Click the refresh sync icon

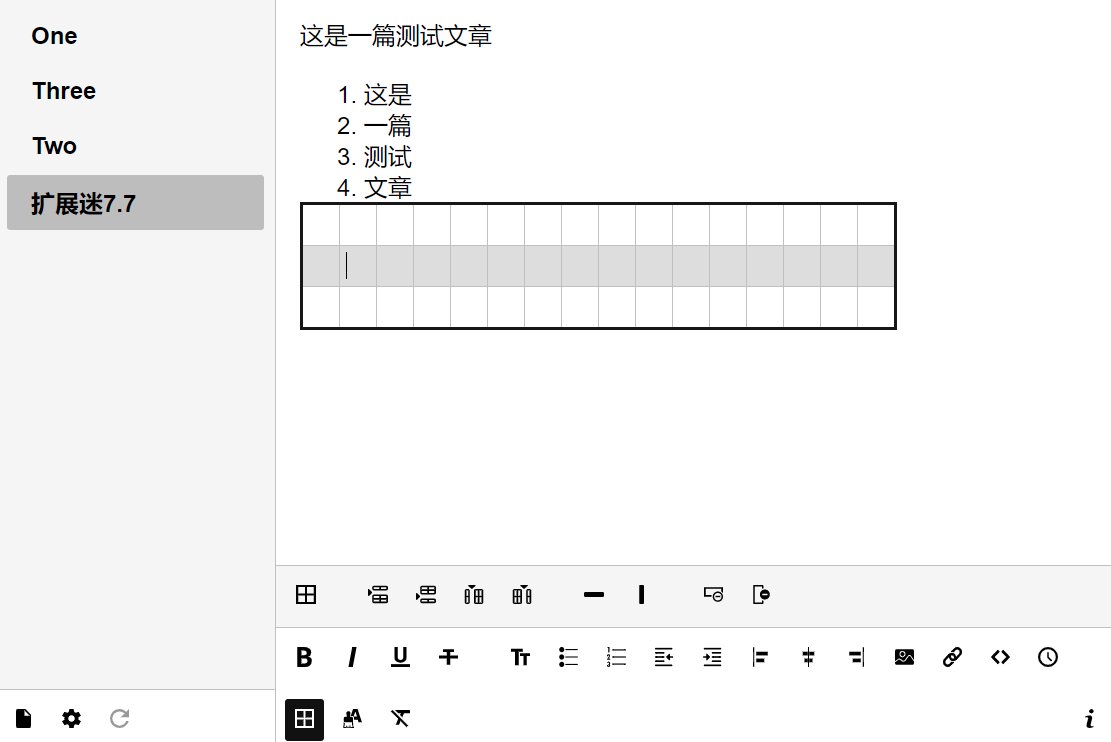pos(120,719)
